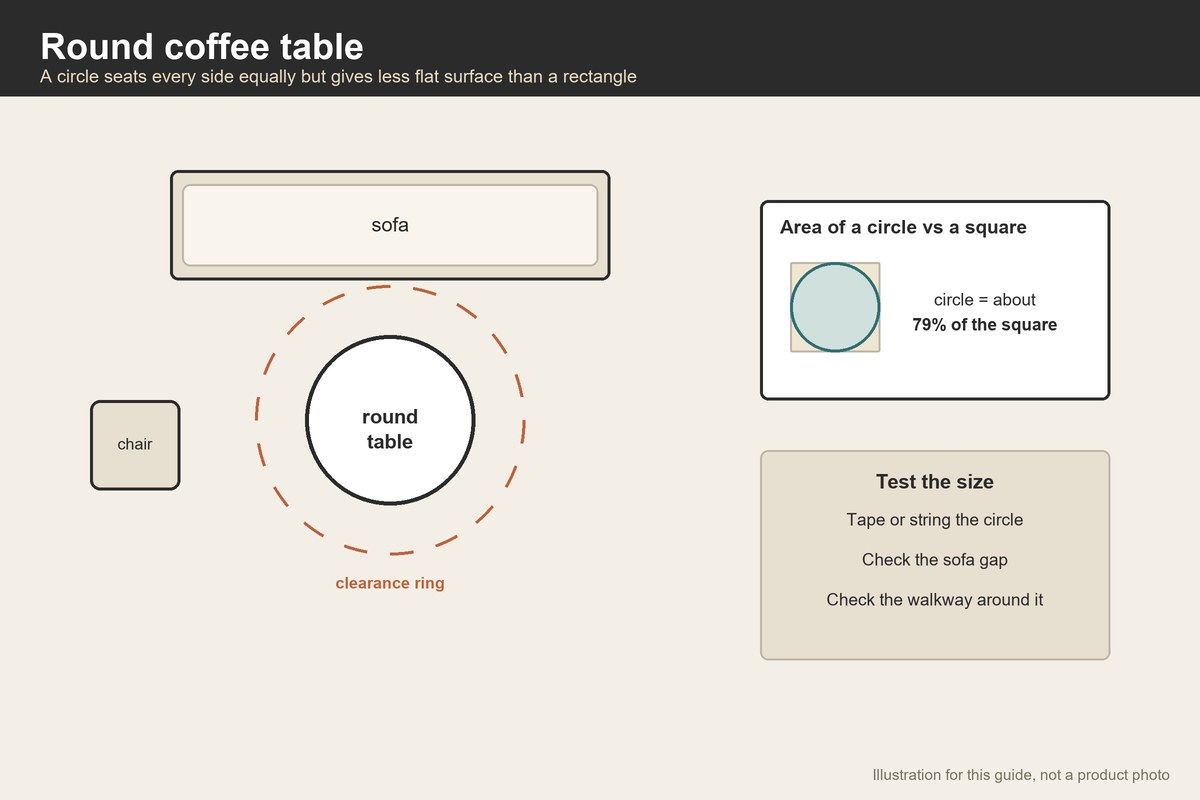Screen dimensions: 1200x800
Task: Click 'Check the walkway around it' line
Action: coord(935,600)
